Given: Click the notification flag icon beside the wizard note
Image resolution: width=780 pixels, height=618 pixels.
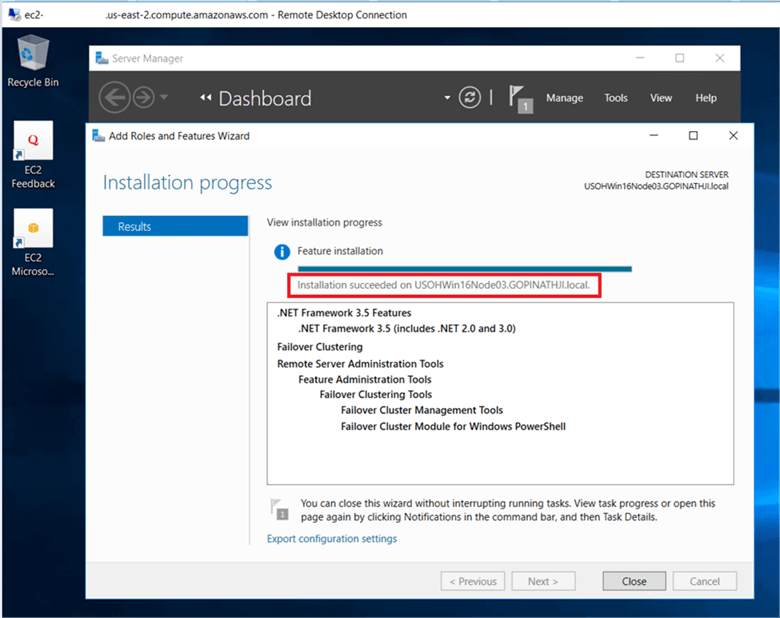Looking at the screenshot, I should pos(280,510).
